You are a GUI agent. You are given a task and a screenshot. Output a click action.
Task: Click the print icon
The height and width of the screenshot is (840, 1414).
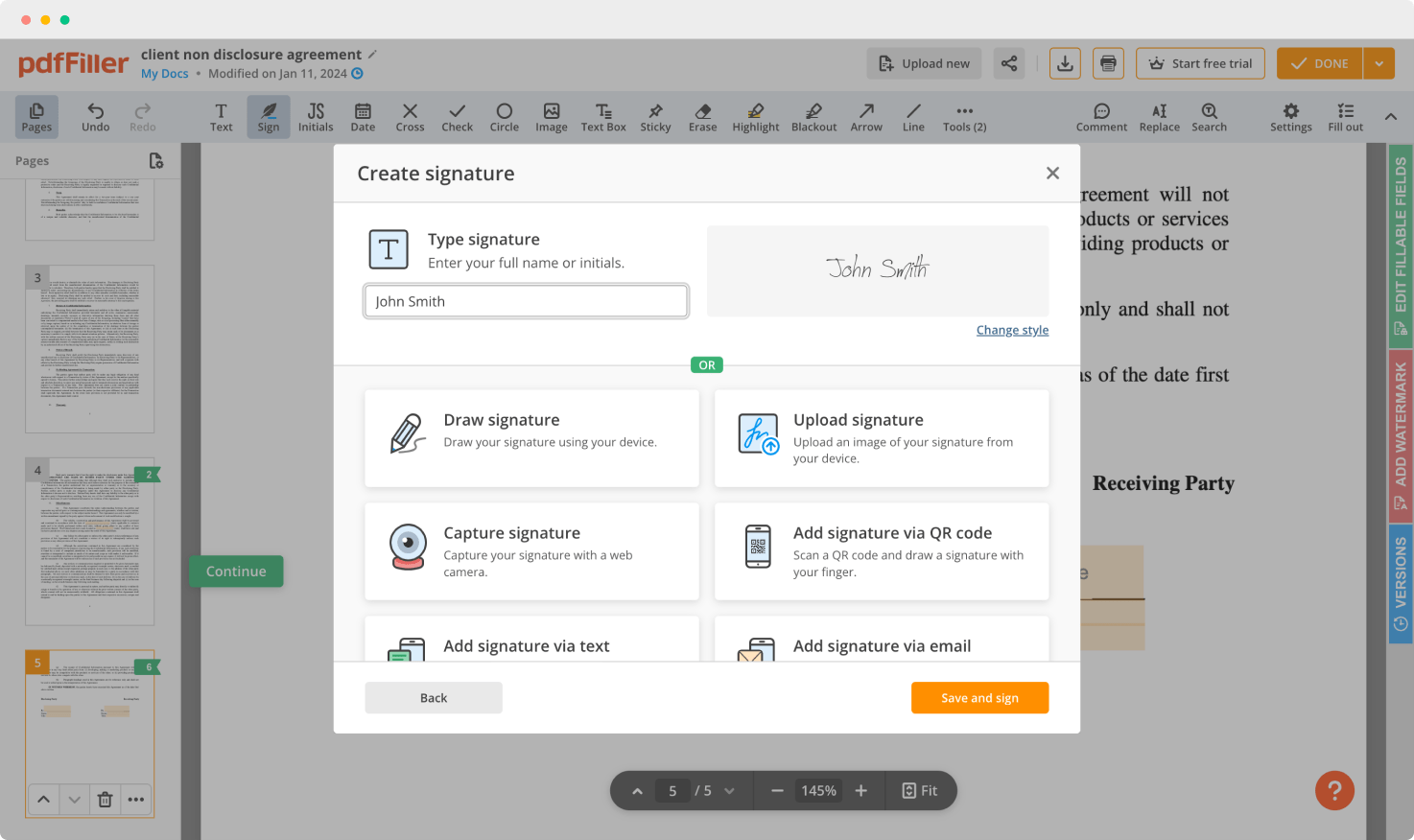1108,63
